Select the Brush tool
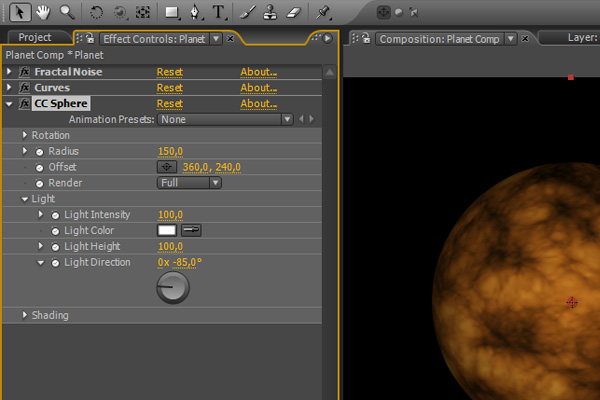This screenshot has height=400, width=600. [x=248, y=12]
